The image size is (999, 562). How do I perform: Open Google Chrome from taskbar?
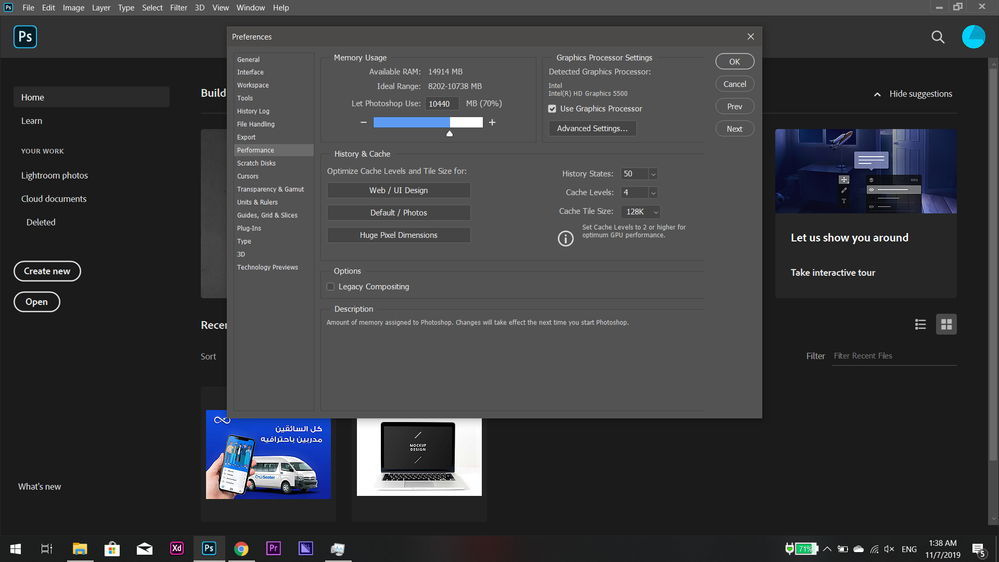[x=241, y=549]
